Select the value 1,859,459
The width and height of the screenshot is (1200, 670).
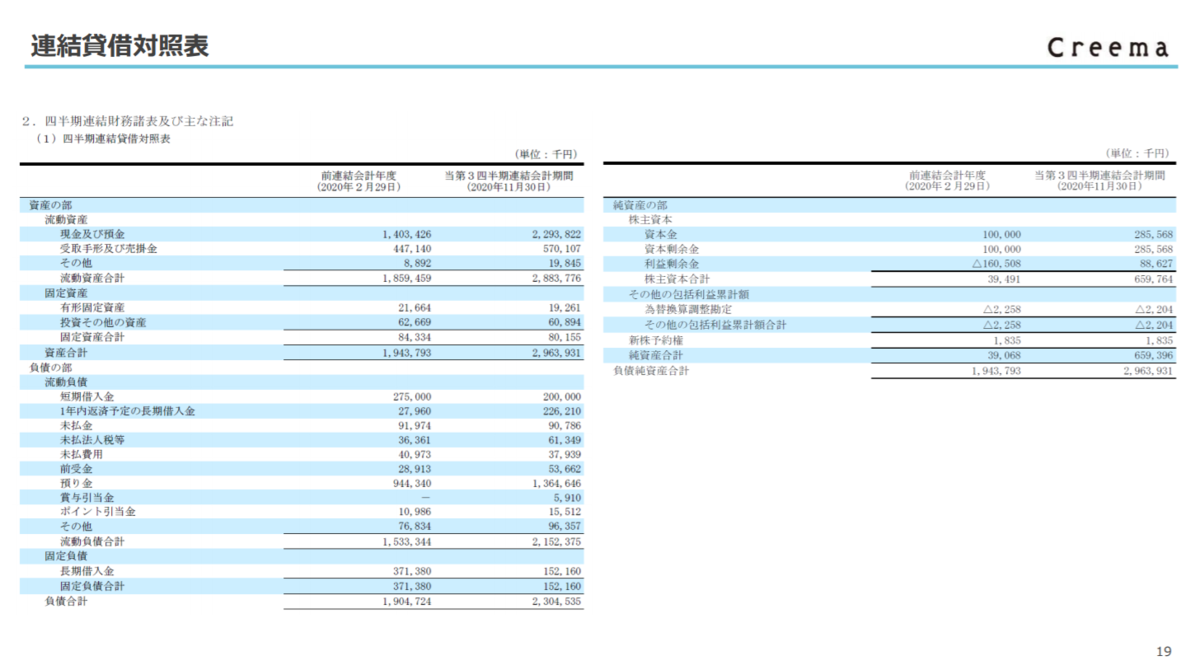coord(405,278)
